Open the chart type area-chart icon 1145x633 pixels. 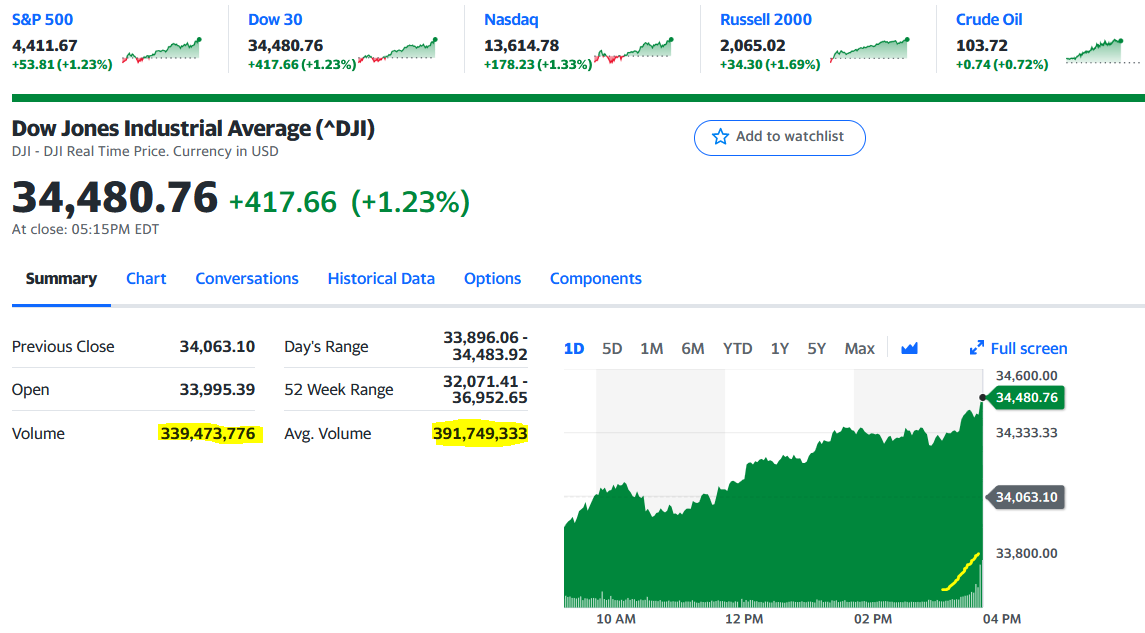909,348
